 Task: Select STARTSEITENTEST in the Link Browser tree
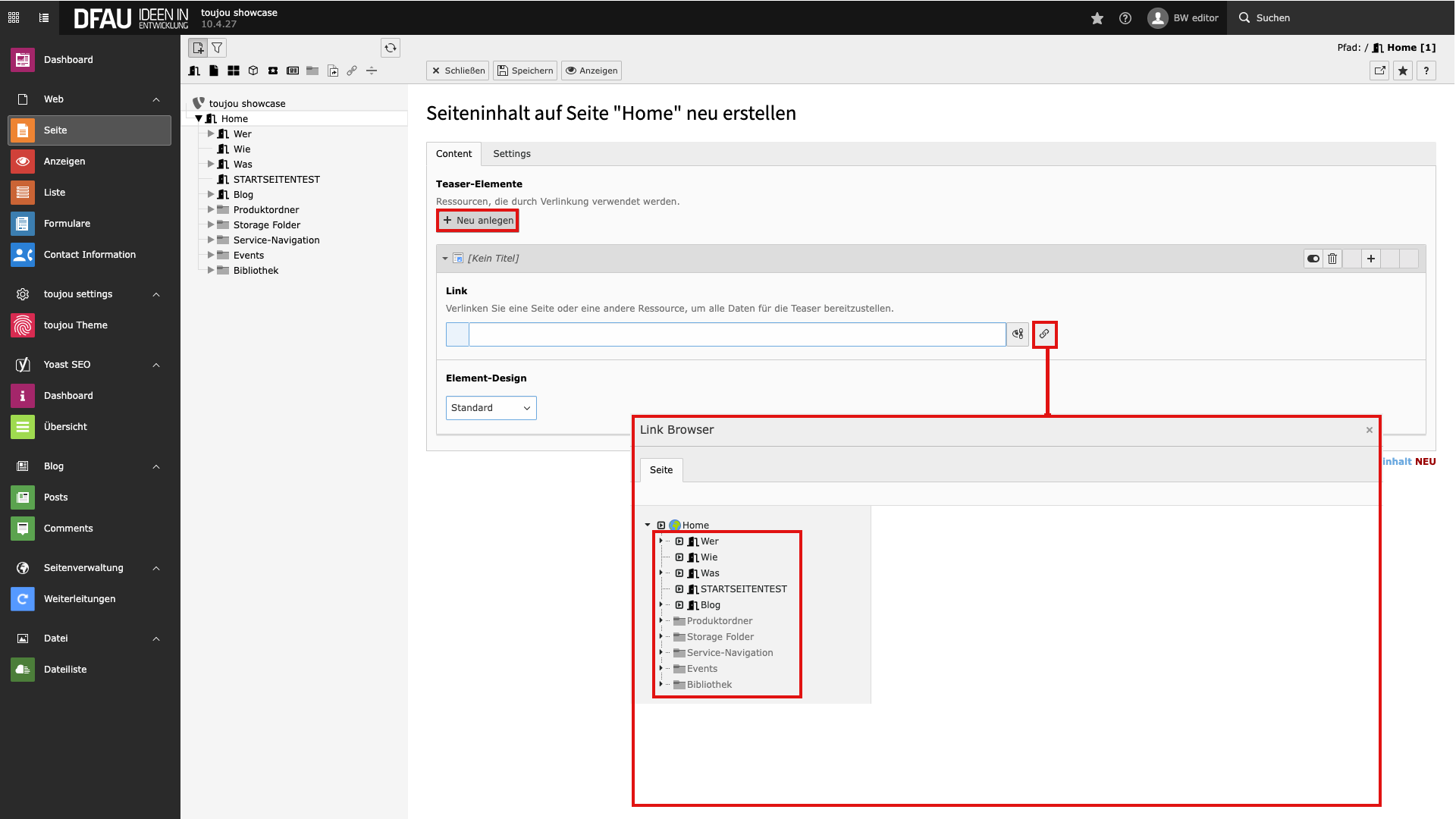click(743, 589)
